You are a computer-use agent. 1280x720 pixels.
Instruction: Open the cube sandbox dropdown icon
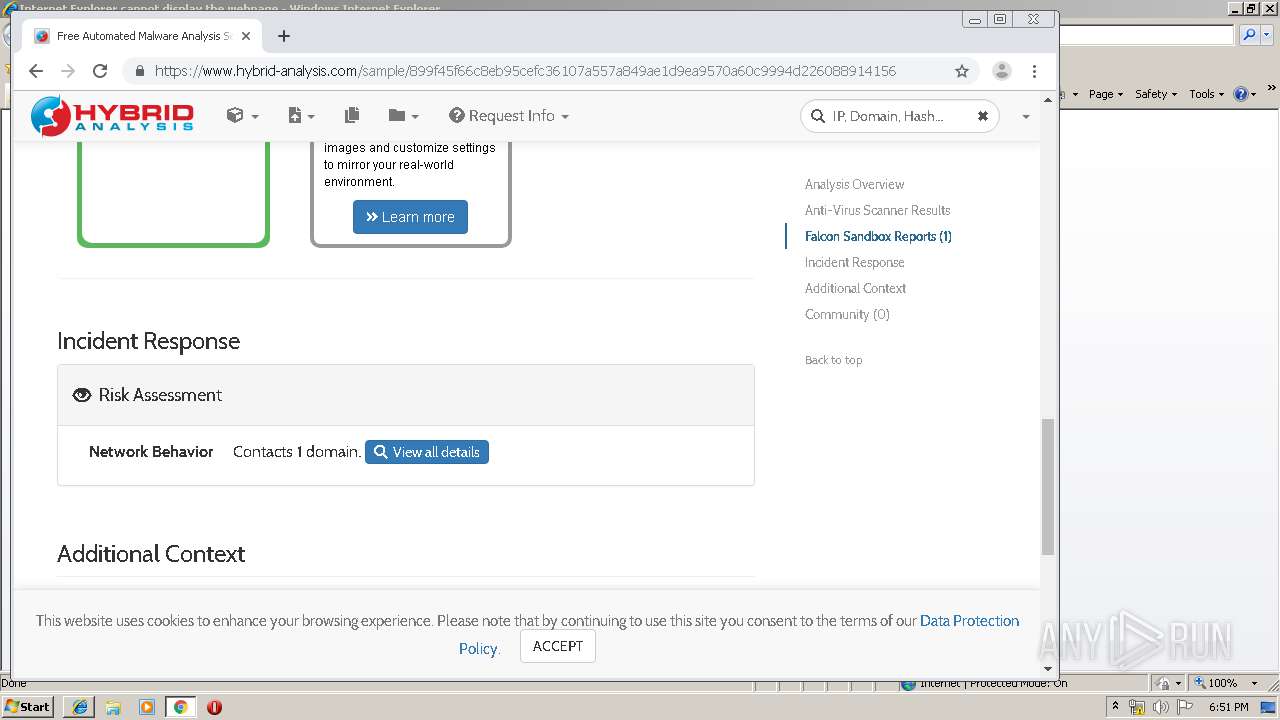[x=242, y=116]
